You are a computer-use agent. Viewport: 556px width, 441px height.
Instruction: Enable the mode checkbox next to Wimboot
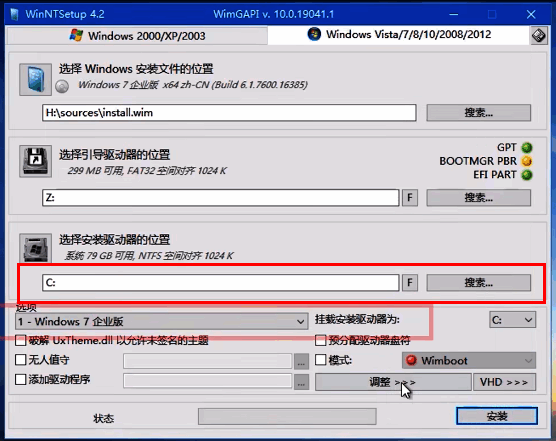click(321, 360)
